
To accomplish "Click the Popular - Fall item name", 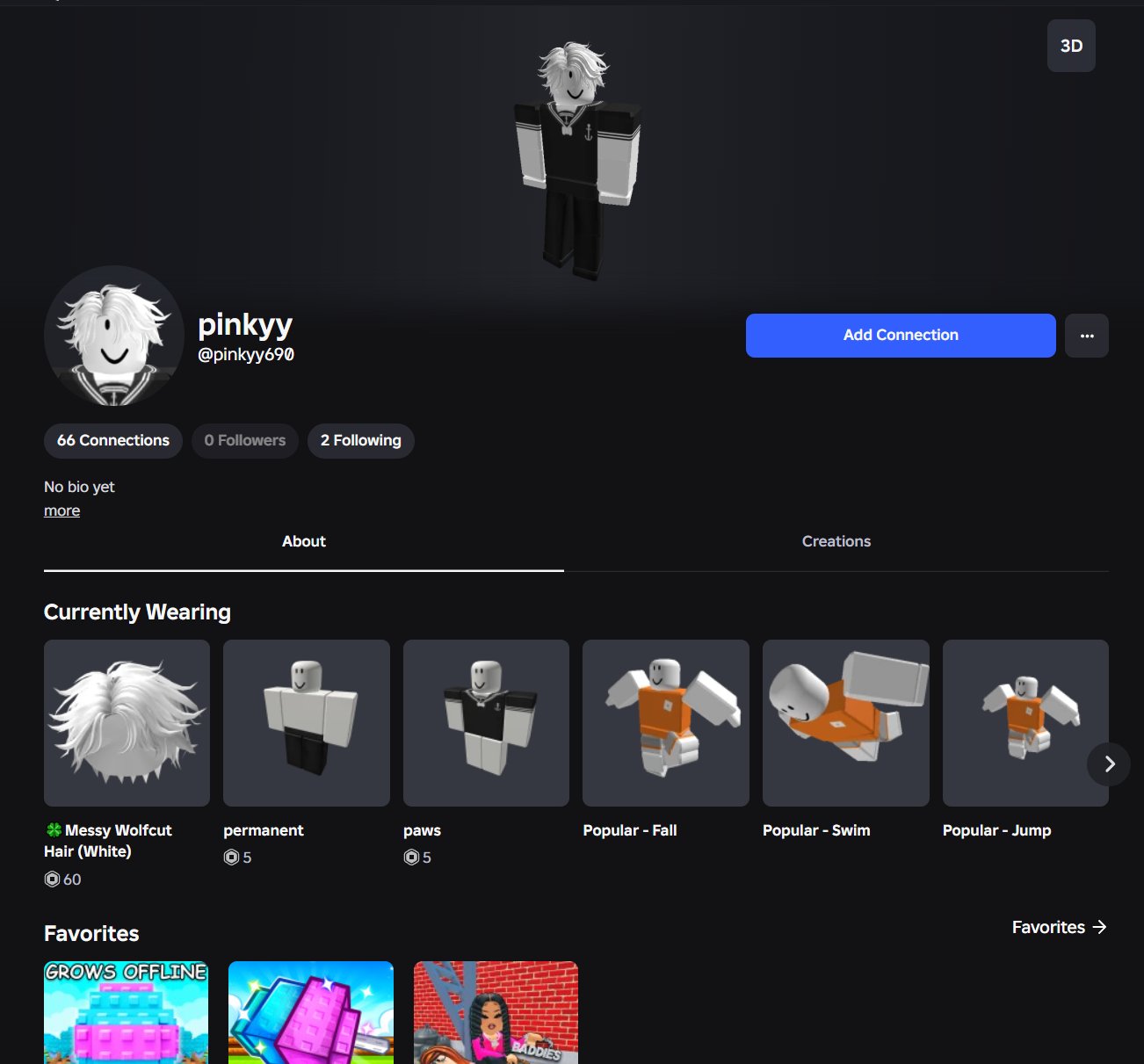I will 630,830.
